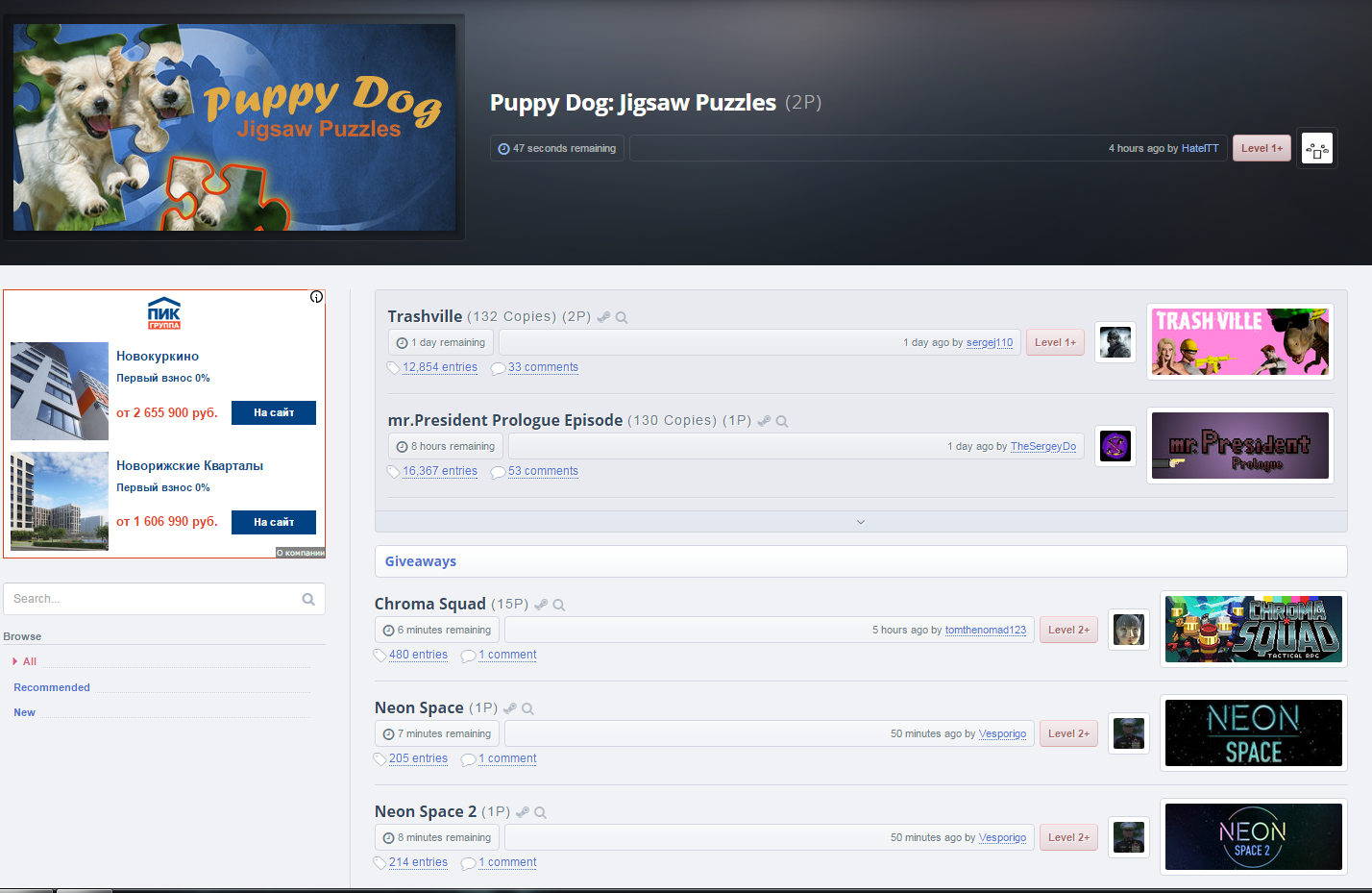Open the Neon Space game thumbnail

pos(1254,732)
